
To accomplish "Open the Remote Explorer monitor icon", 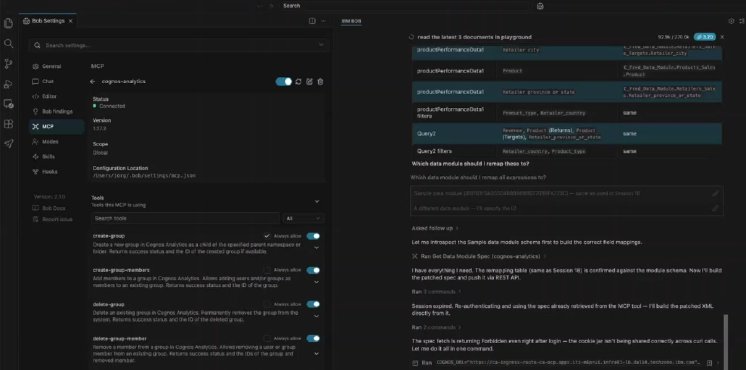I will 8,104.
